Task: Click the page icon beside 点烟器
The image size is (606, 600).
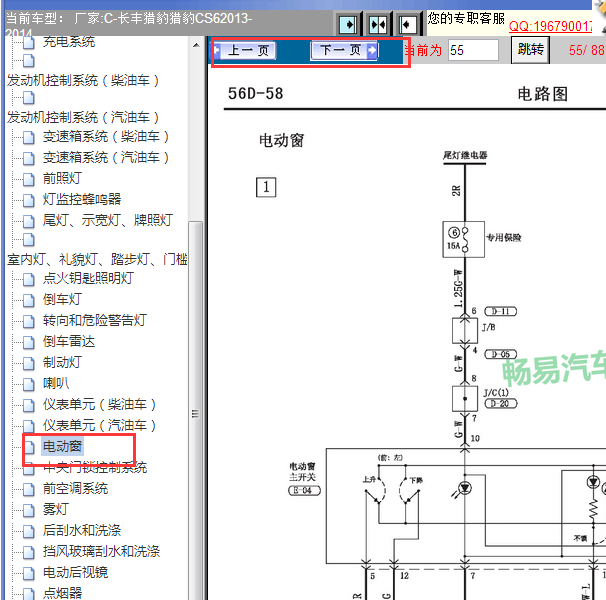Action: pos(29,594)
